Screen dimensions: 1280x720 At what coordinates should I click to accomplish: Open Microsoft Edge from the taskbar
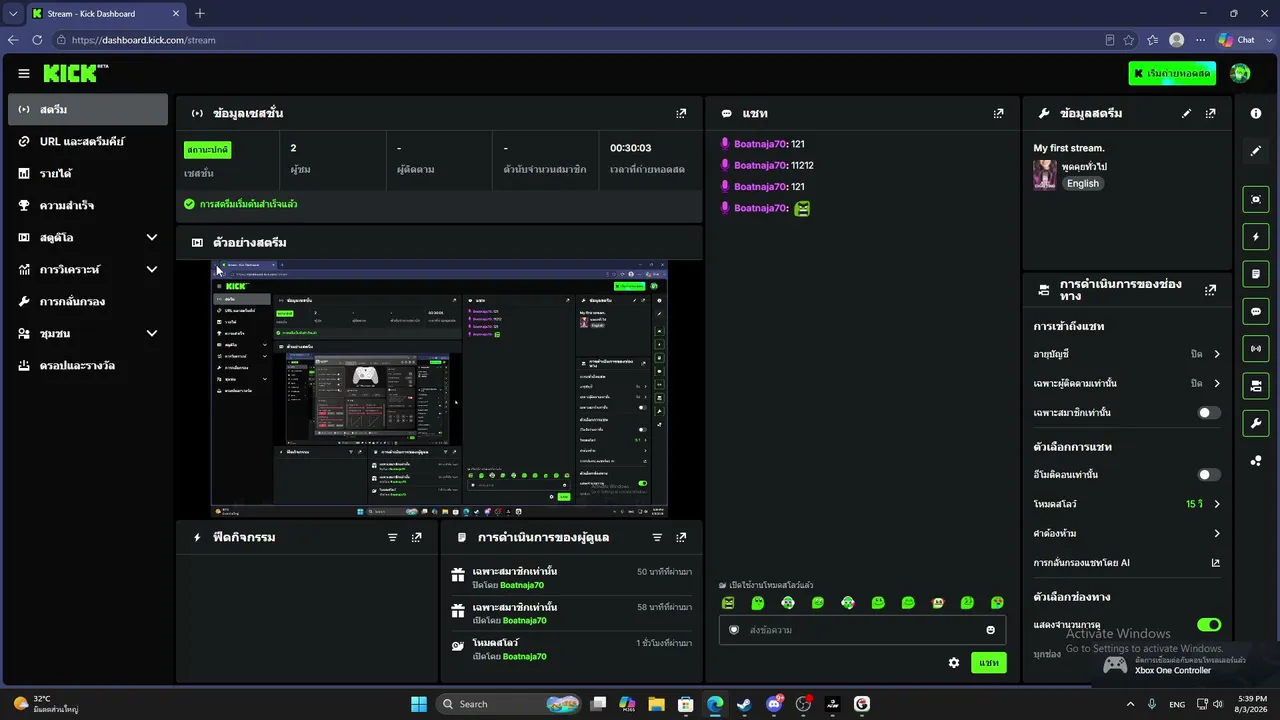point(715,704)
